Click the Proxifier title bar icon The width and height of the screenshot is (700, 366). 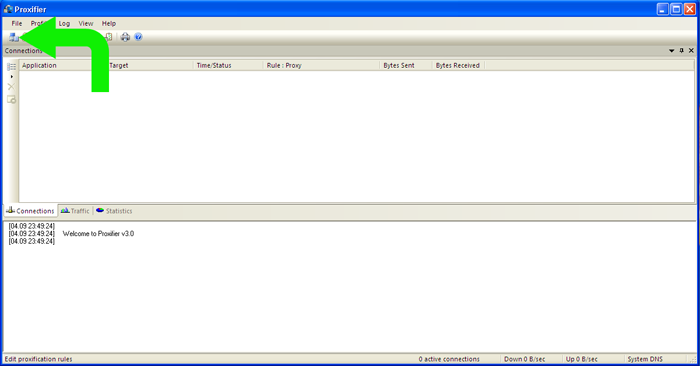coord(8,9)
